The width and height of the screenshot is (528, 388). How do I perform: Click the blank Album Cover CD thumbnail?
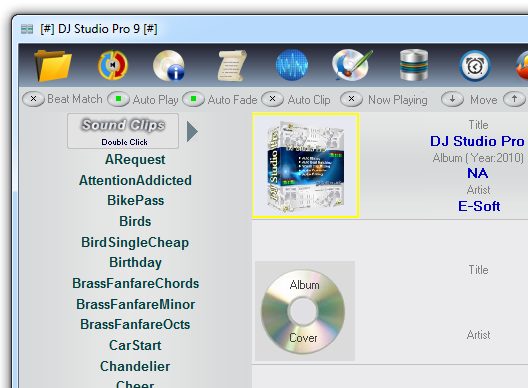coord(305,311)
